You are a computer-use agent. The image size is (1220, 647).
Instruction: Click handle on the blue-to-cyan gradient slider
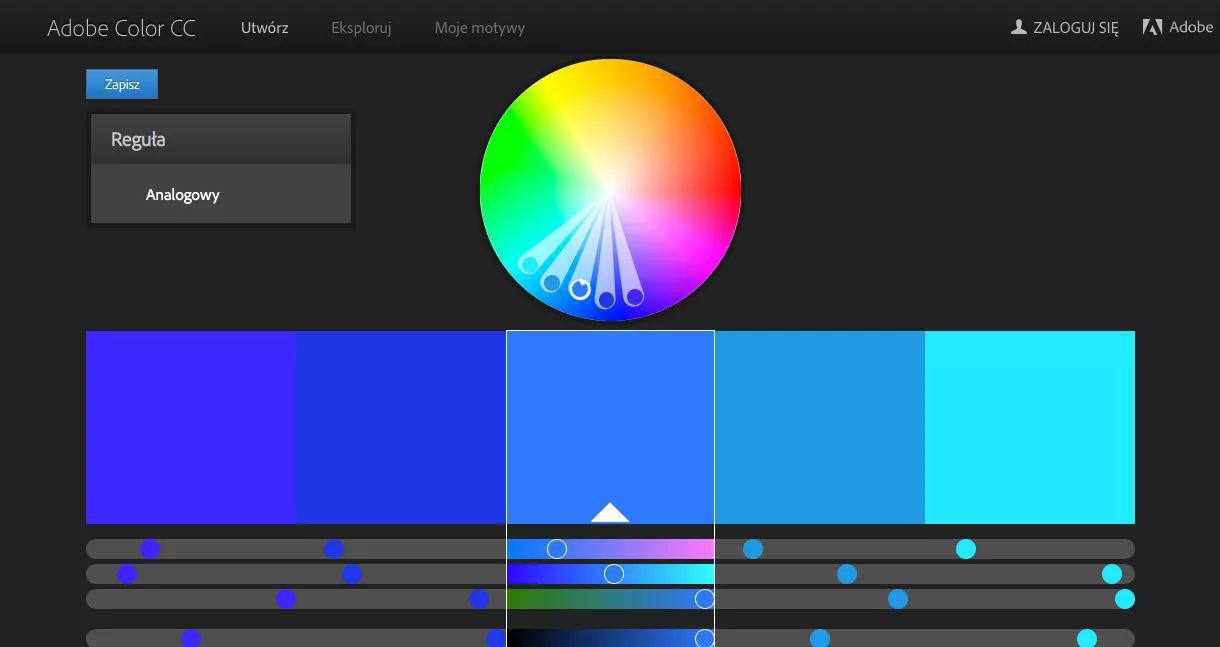pyautogui.click(x=614, y=574)
